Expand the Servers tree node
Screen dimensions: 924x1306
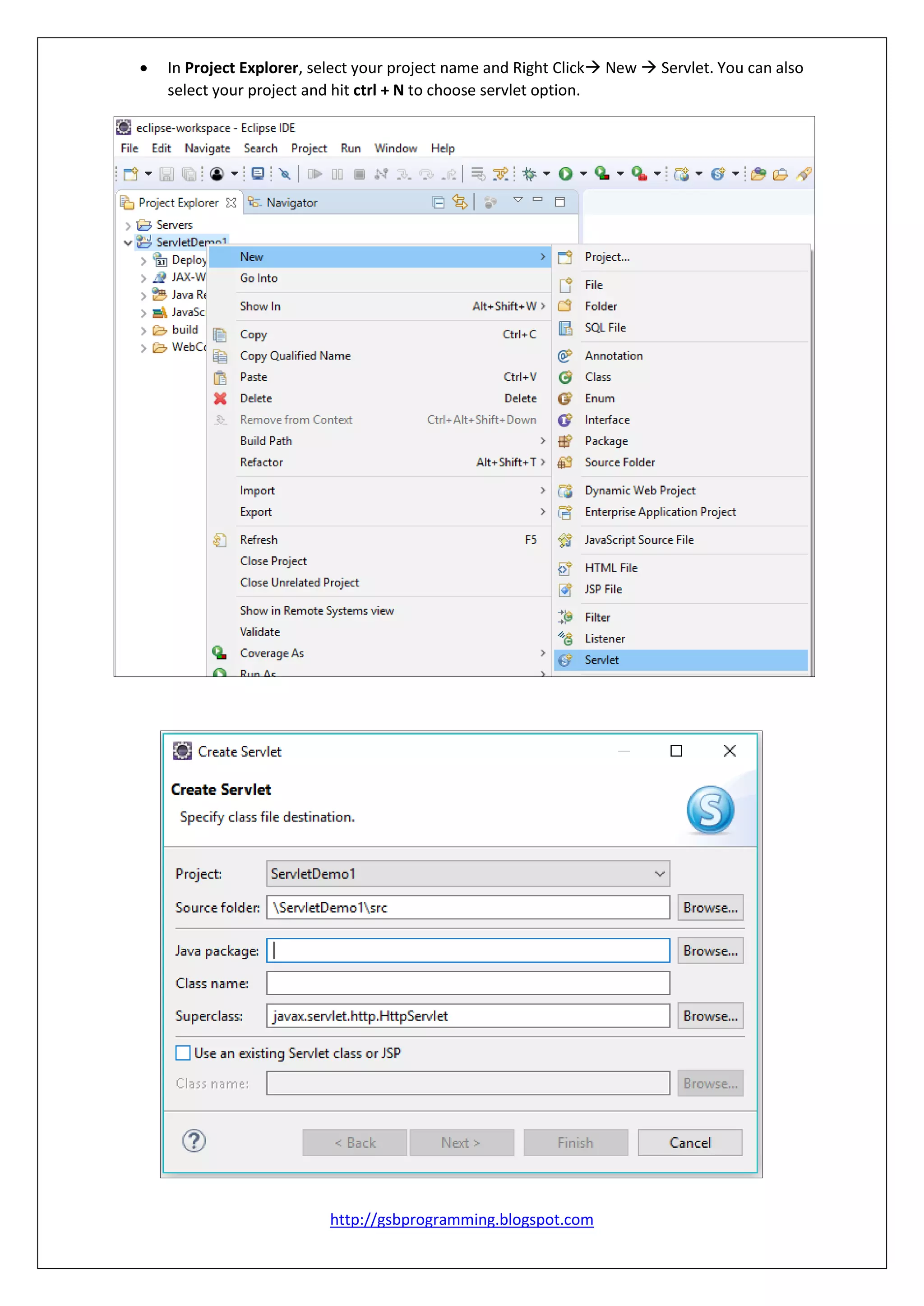coord(128,226)
